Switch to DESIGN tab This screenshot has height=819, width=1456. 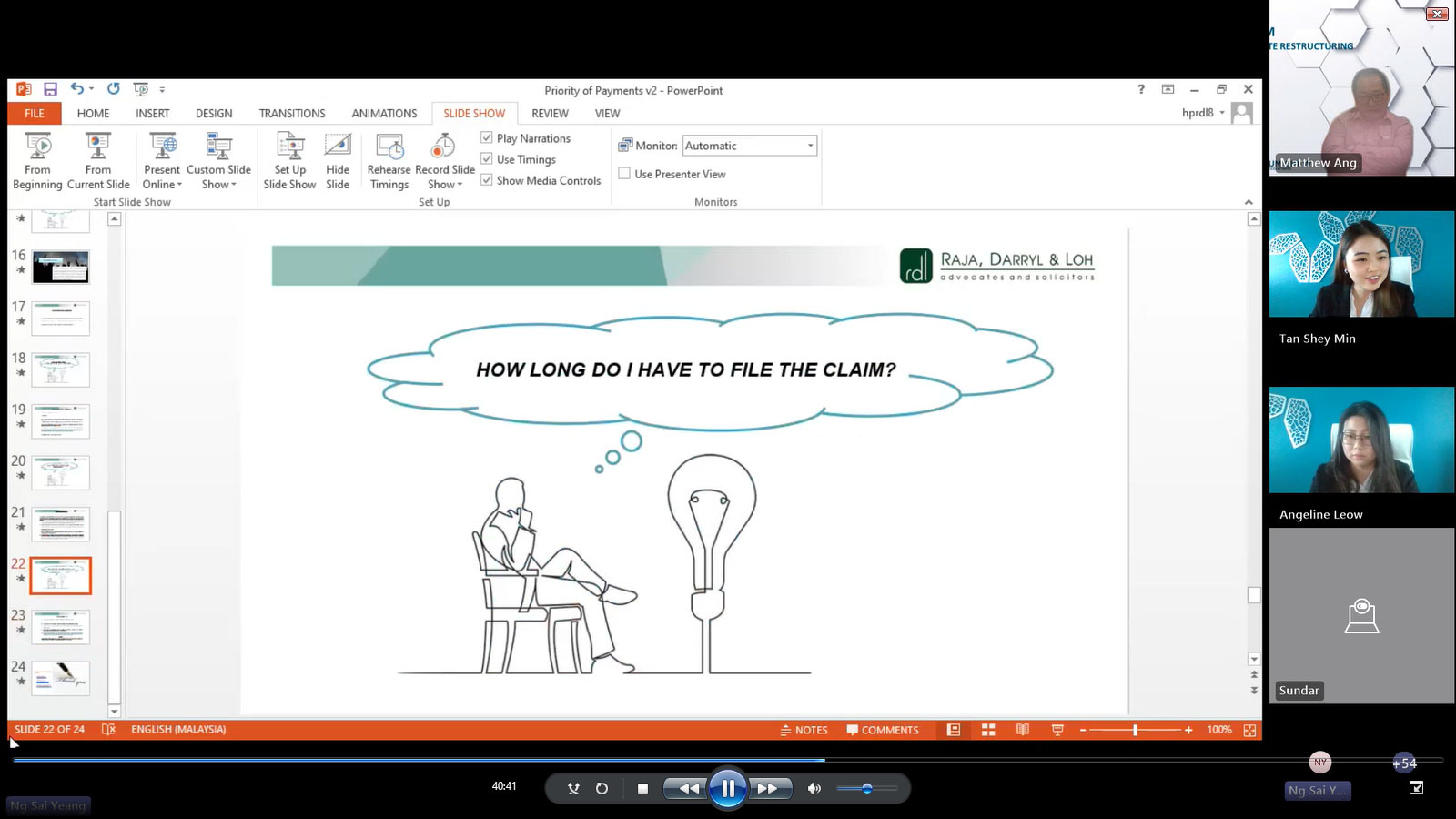tap(214, 113)
